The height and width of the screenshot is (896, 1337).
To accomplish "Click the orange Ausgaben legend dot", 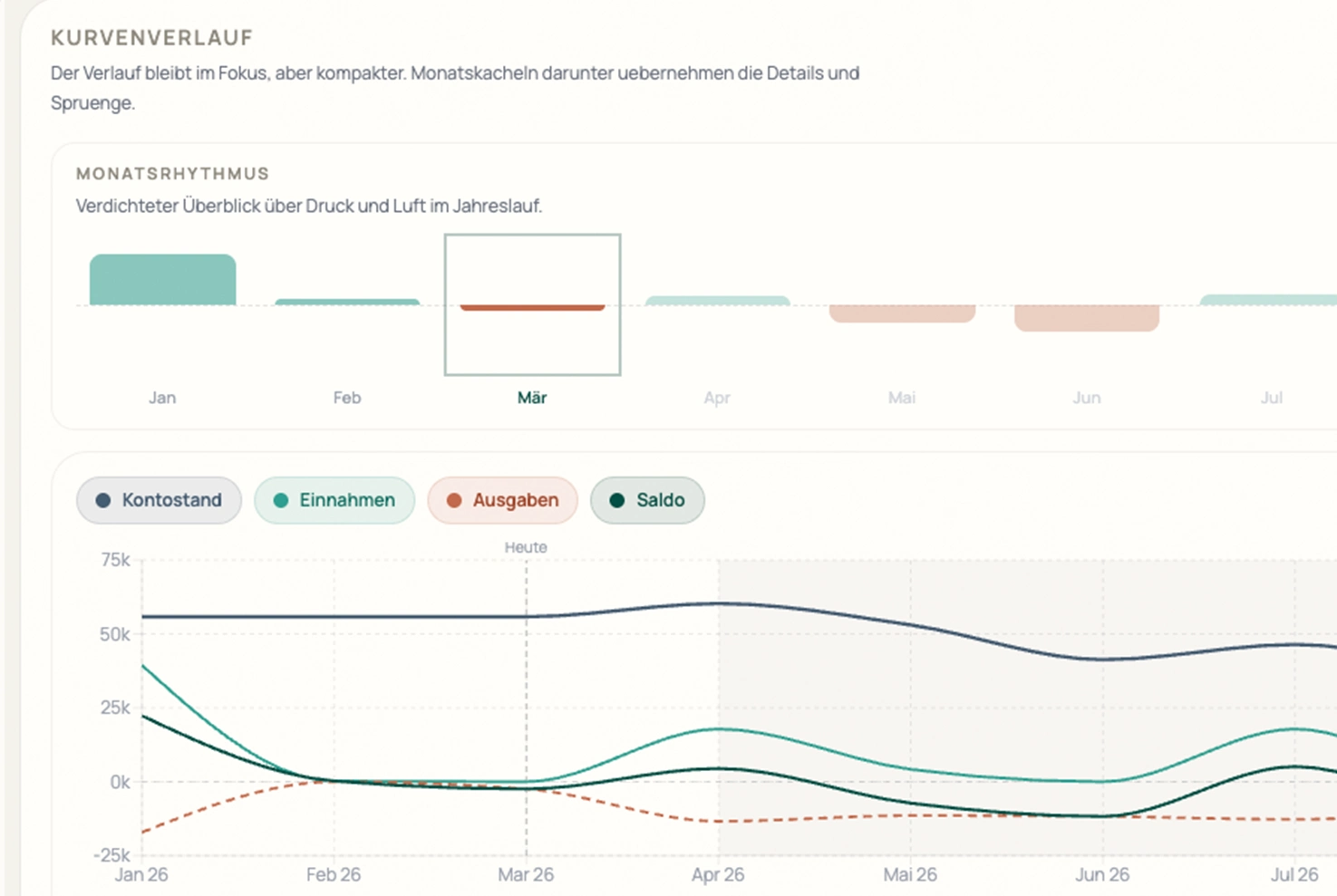I will (x=454, y=500).
